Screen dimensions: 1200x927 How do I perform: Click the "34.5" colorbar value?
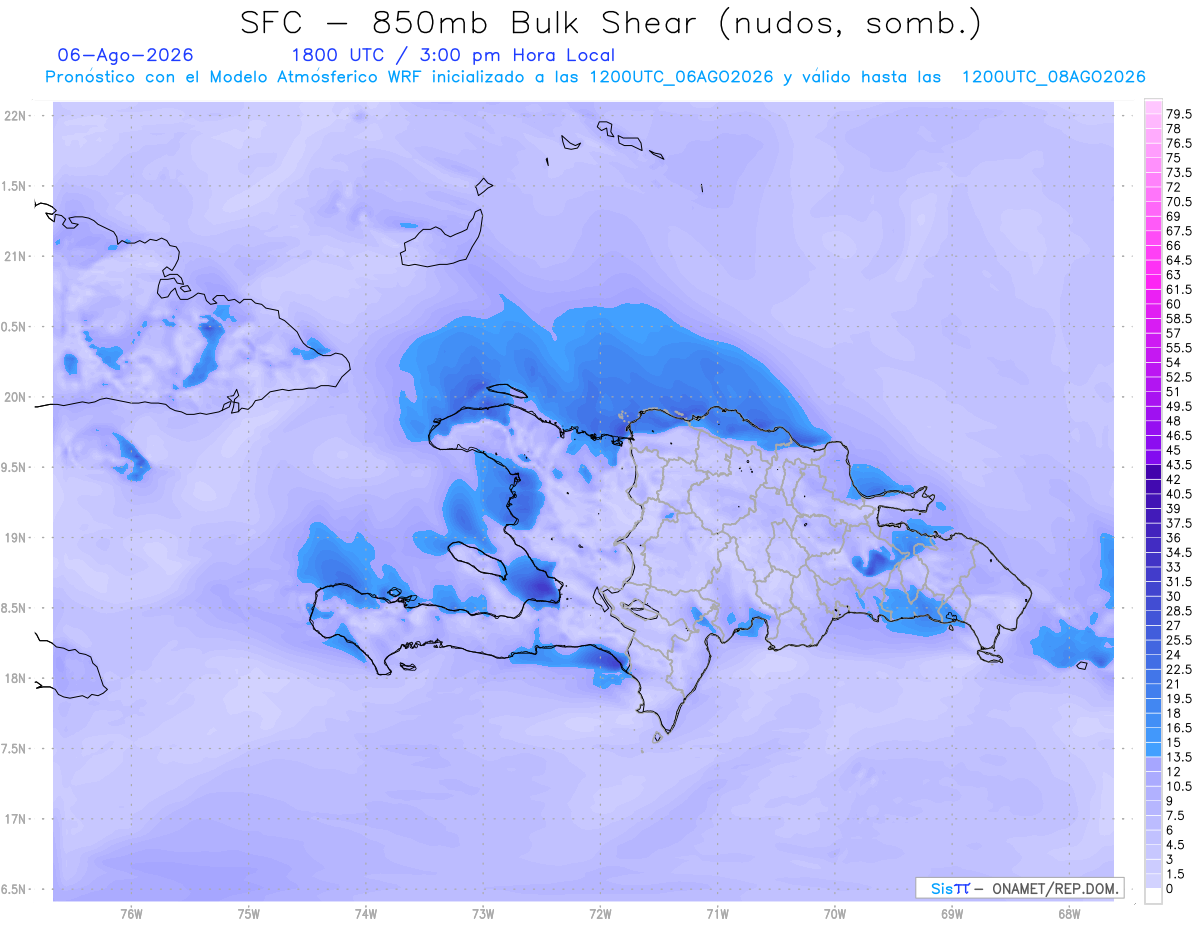coord(1179,552)
